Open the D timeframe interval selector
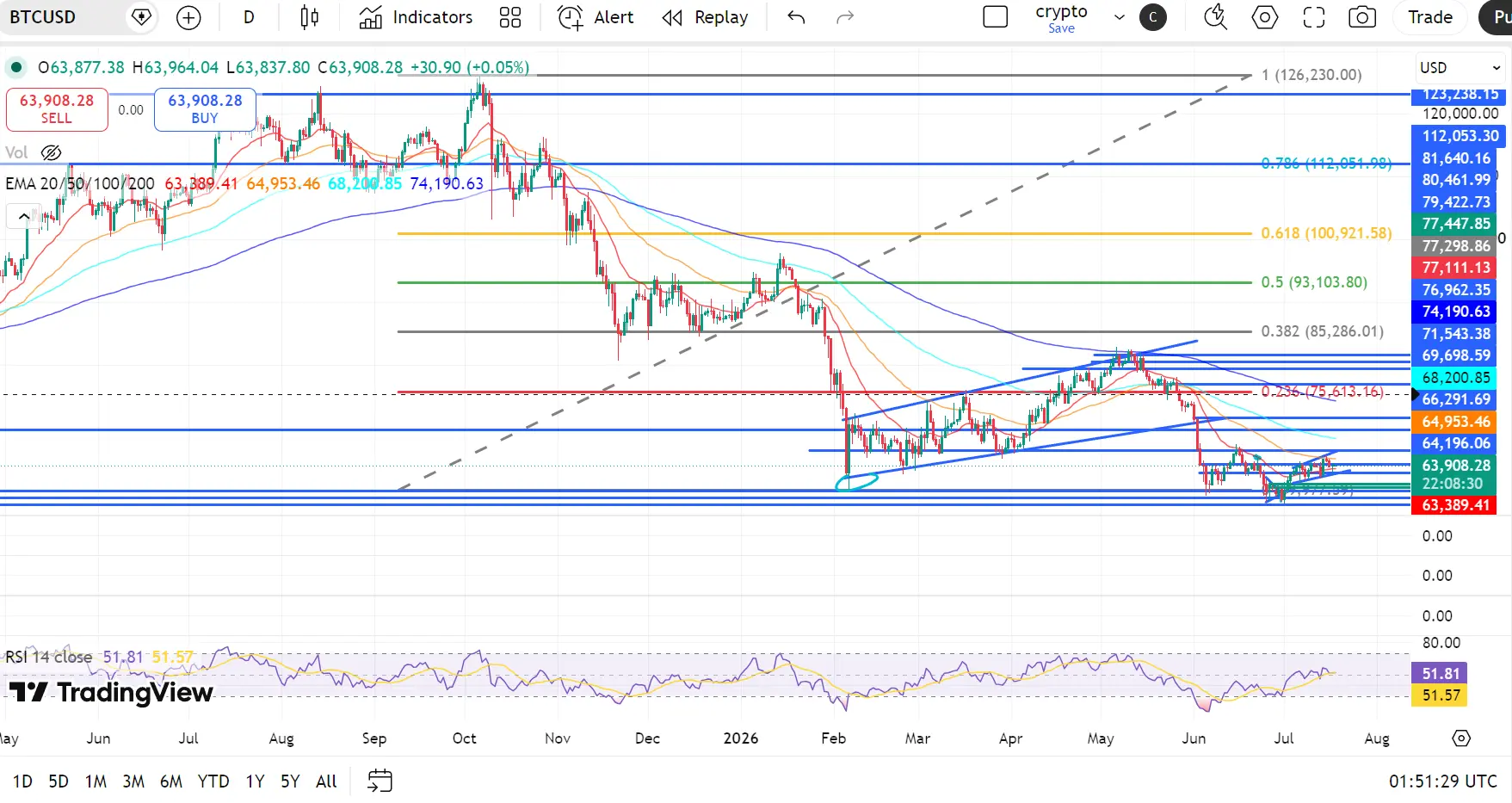The height and width of the screenshot is (803, 1512). pyautogui.click(x=249, y=17)
